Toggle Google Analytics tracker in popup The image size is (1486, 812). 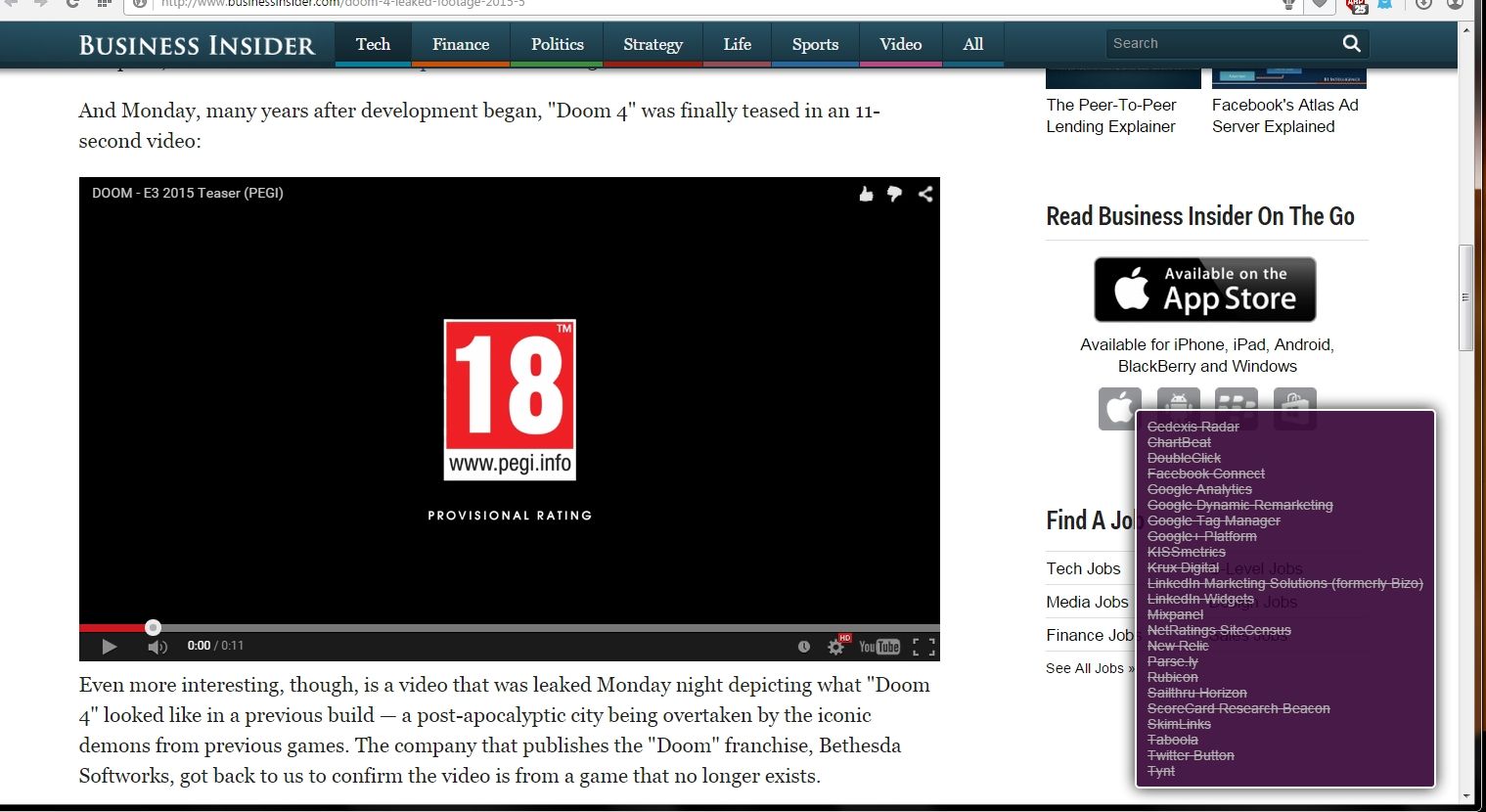(1199, 489)
